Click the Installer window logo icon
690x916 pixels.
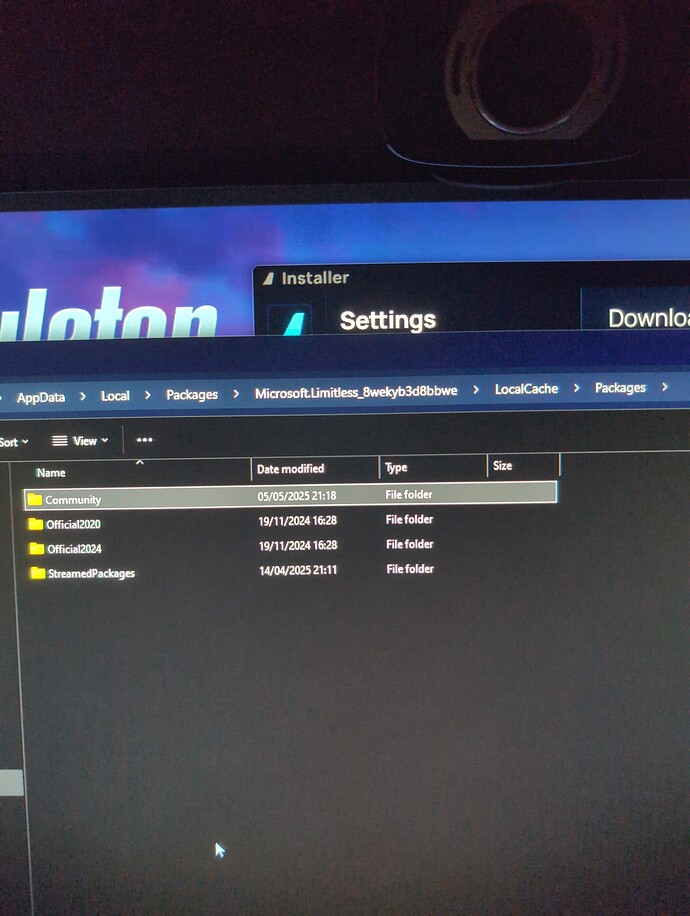click(268, 279)
